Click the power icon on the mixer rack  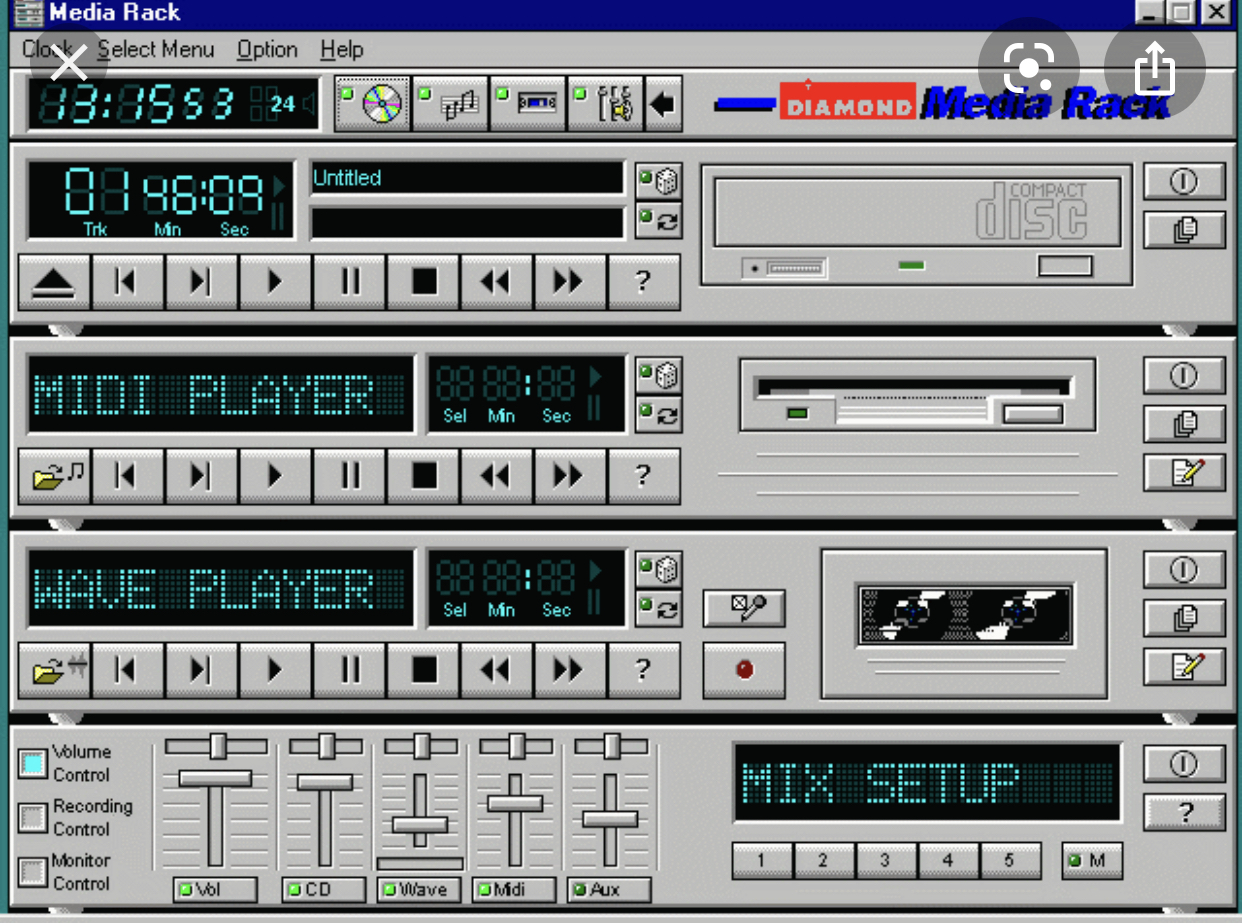click(x=1184, y=763)
